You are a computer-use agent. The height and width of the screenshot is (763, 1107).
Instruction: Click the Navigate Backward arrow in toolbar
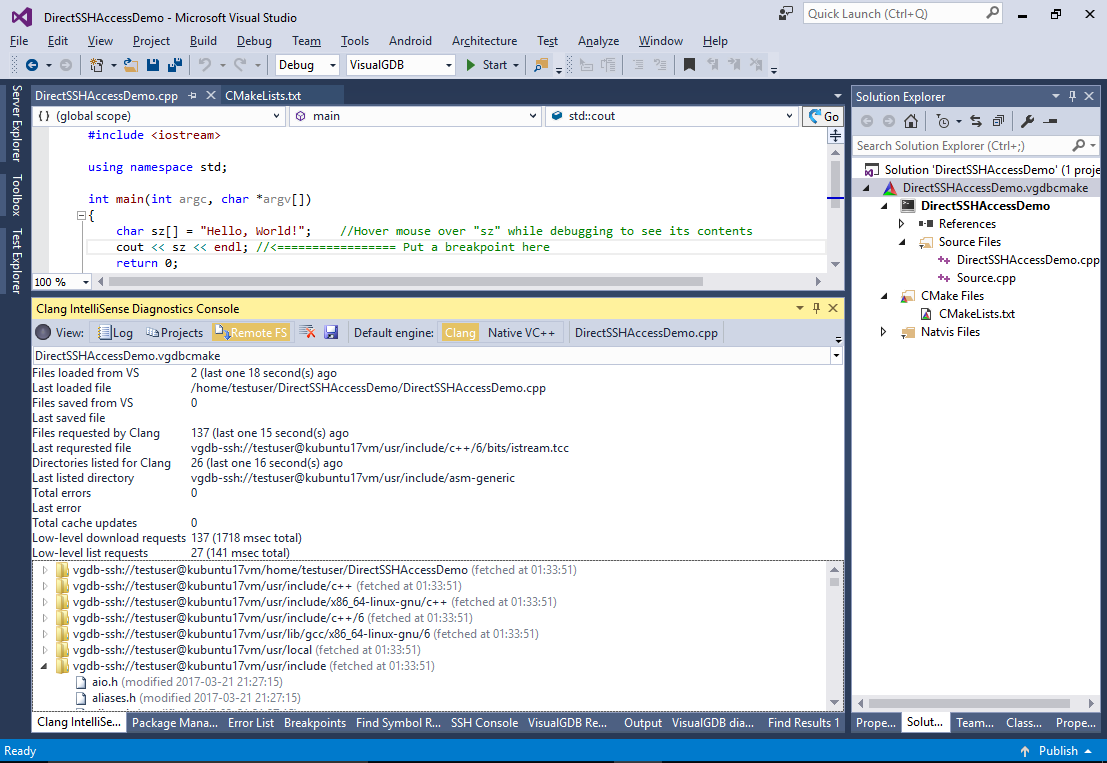(x=32, y=65)
